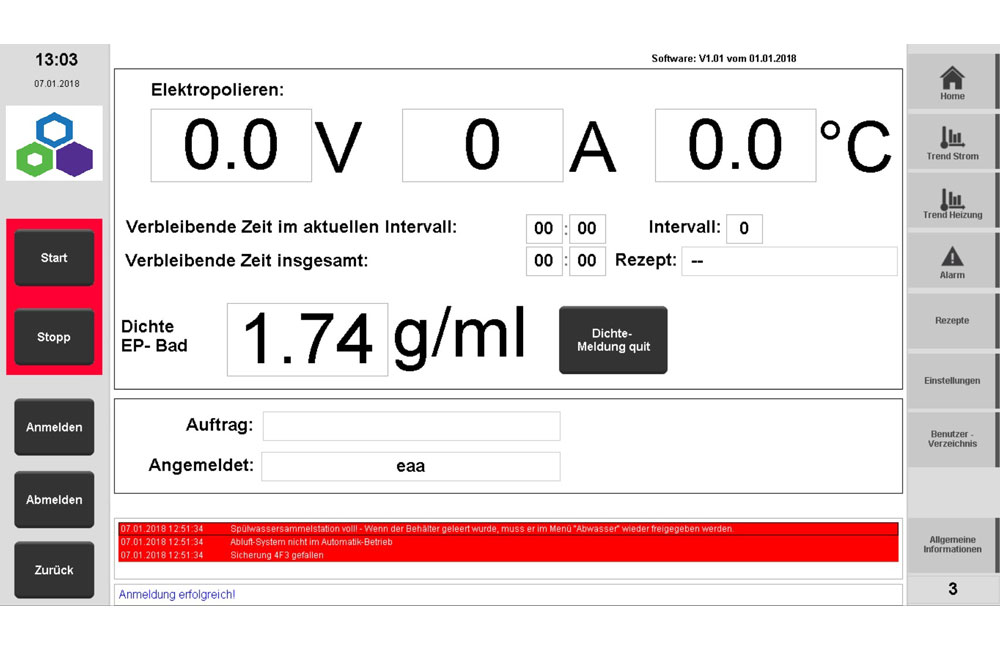Open the Einstellungen menu

pos(952,380)
